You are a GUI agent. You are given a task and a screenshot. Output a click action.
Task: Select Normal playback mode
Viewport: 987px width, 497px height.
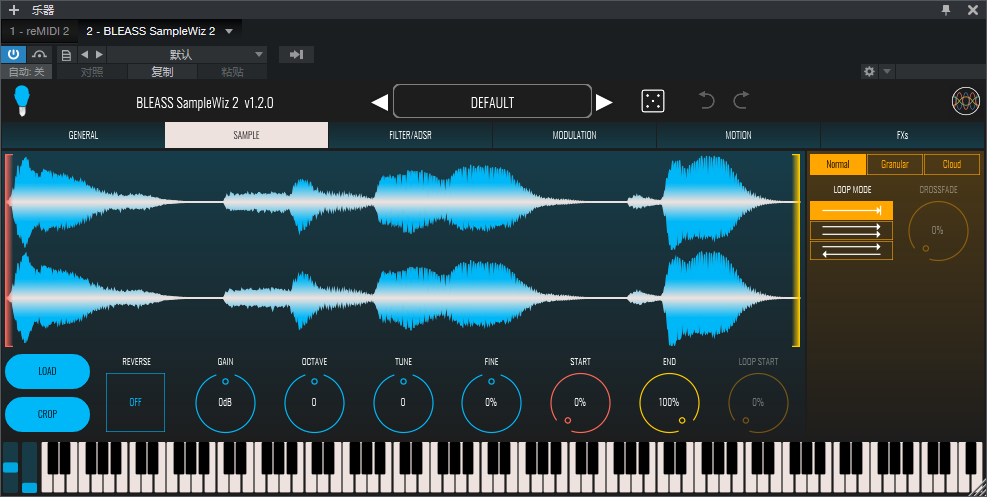[x=838, y=164]
